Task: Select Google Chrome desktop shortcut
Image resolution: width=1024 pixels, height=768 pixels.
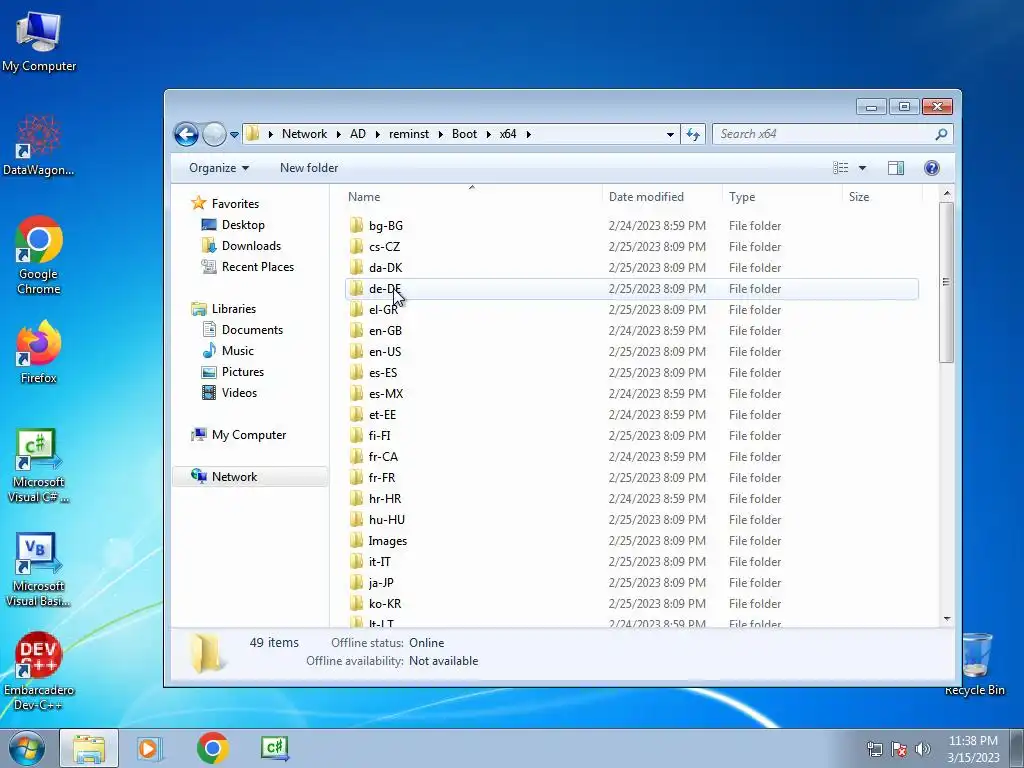Action: pos(39,255)
